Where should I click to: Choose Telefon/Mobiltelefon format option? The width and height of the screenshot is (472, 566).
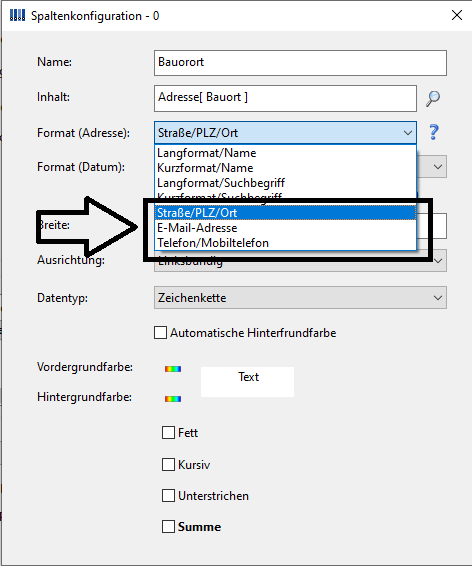pyautogui.click(x=285, y=243)
